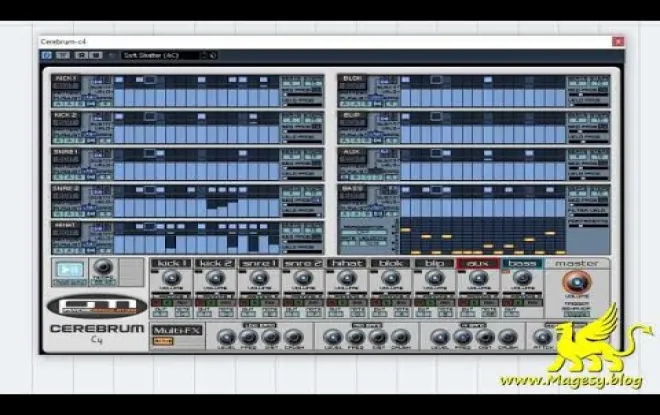Click the green solo button under kick 1

pyautogui.click(x=168, y=303)
